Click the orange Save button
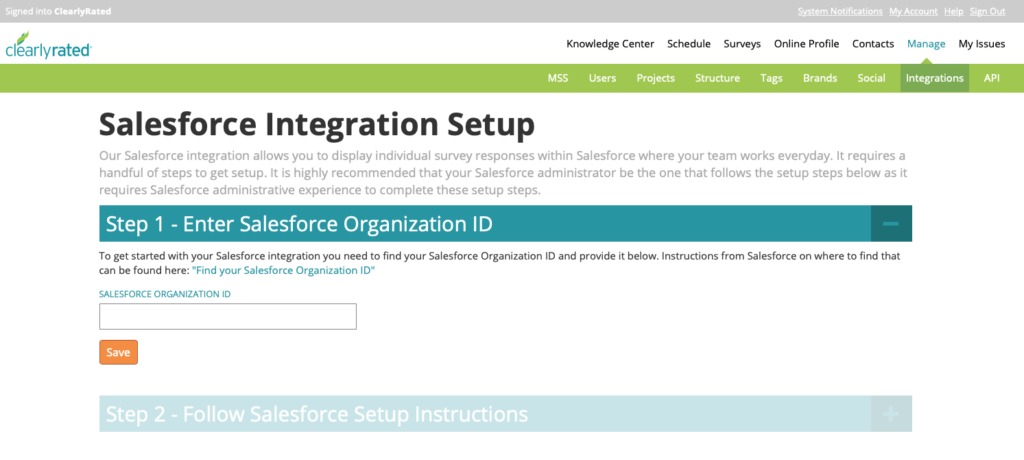 click(x=118, y=352)
